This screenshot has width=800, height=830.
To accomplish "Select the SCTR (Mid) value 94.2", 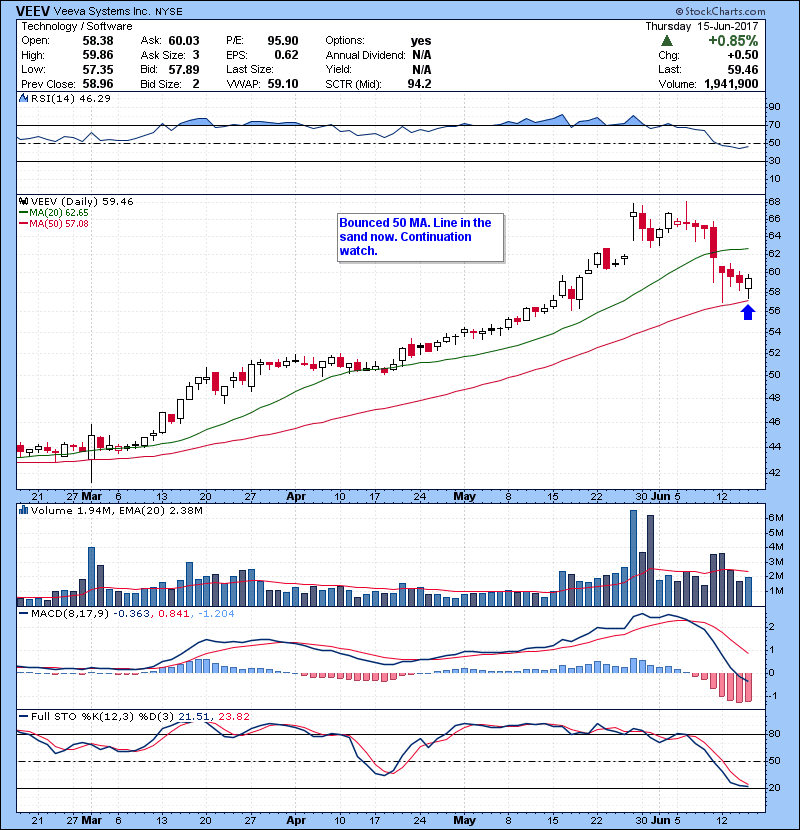I will point(419,84).
